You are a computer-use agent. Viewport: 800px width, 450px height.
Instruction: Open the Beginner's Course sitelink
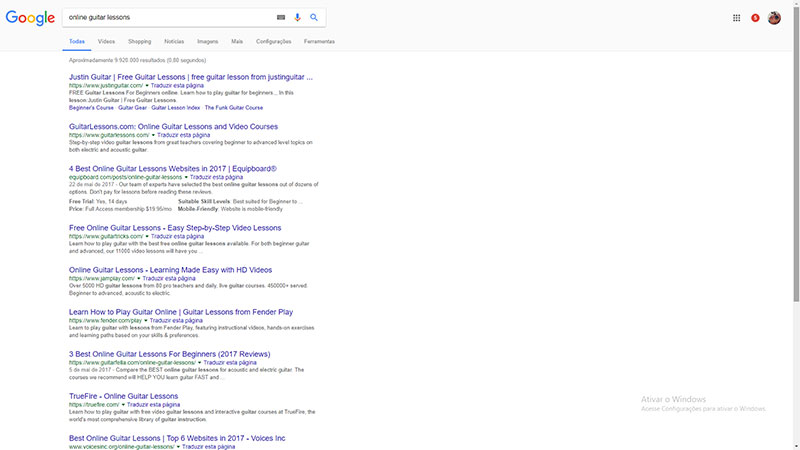tap(91, 108)
